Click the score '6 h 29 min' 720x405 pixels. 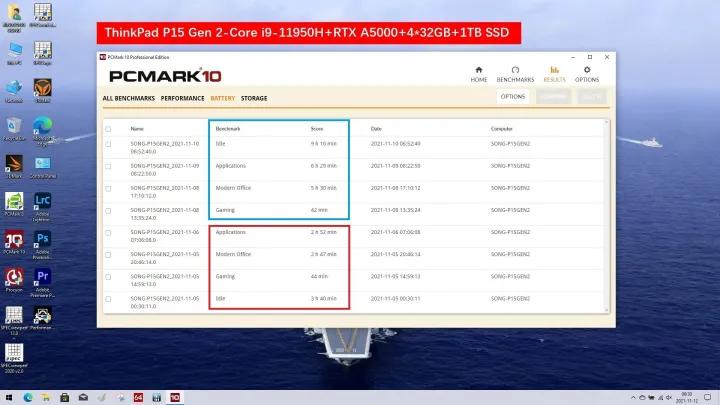pos(323,166)
